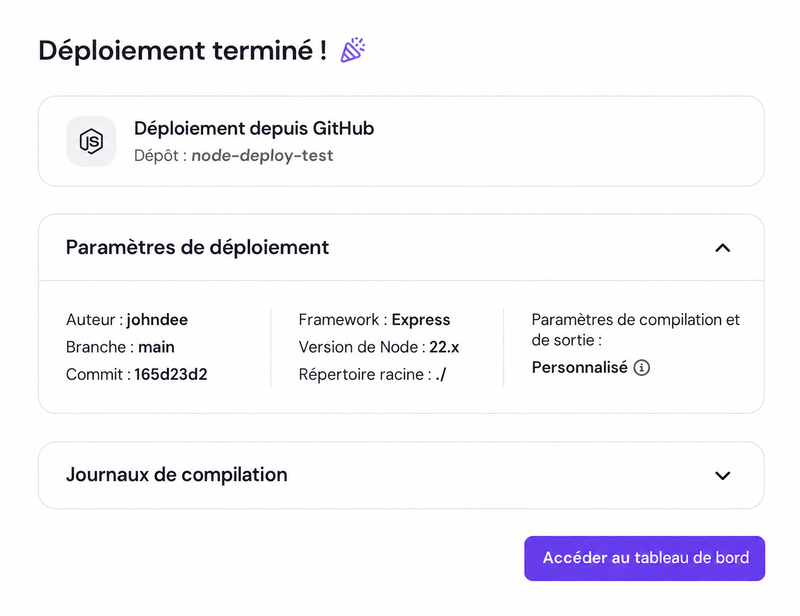Click the party popper celebration icon
The height and width of the screenshot is (616, 800).
(x=353, y=50)
